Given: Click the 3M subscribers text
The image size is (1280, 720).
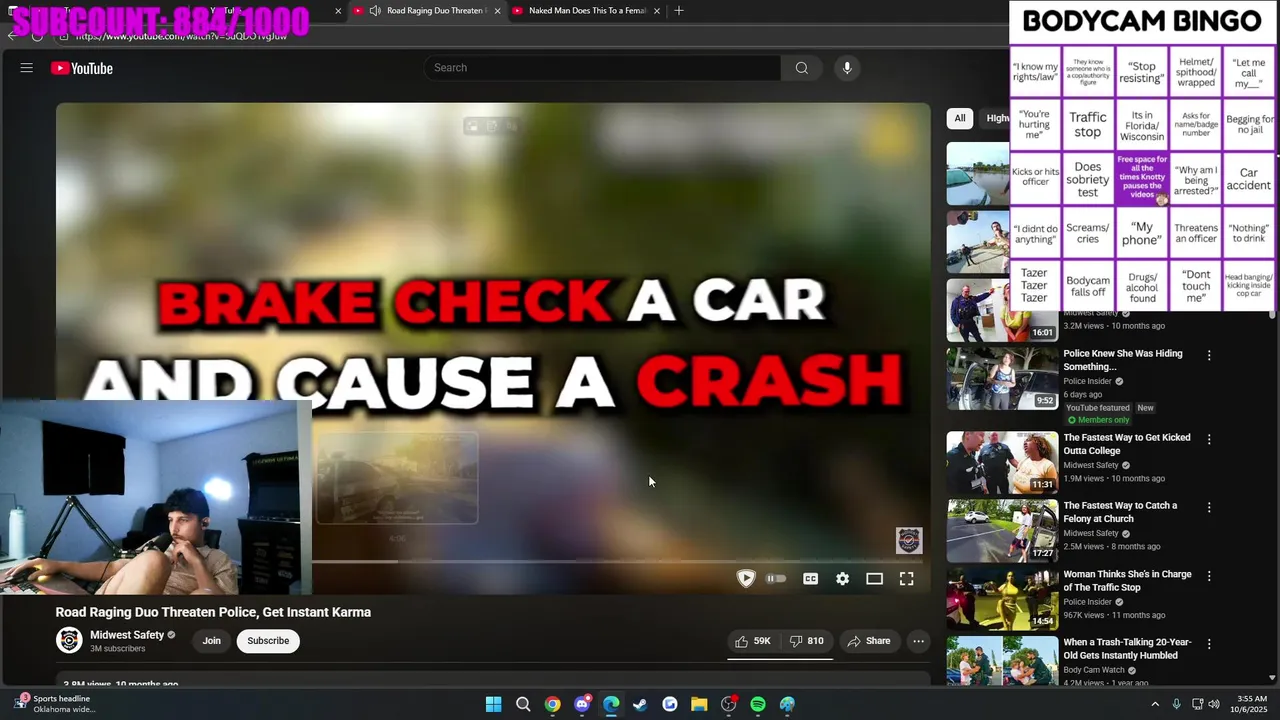Looking at the screenshot, I should [118, 649].
